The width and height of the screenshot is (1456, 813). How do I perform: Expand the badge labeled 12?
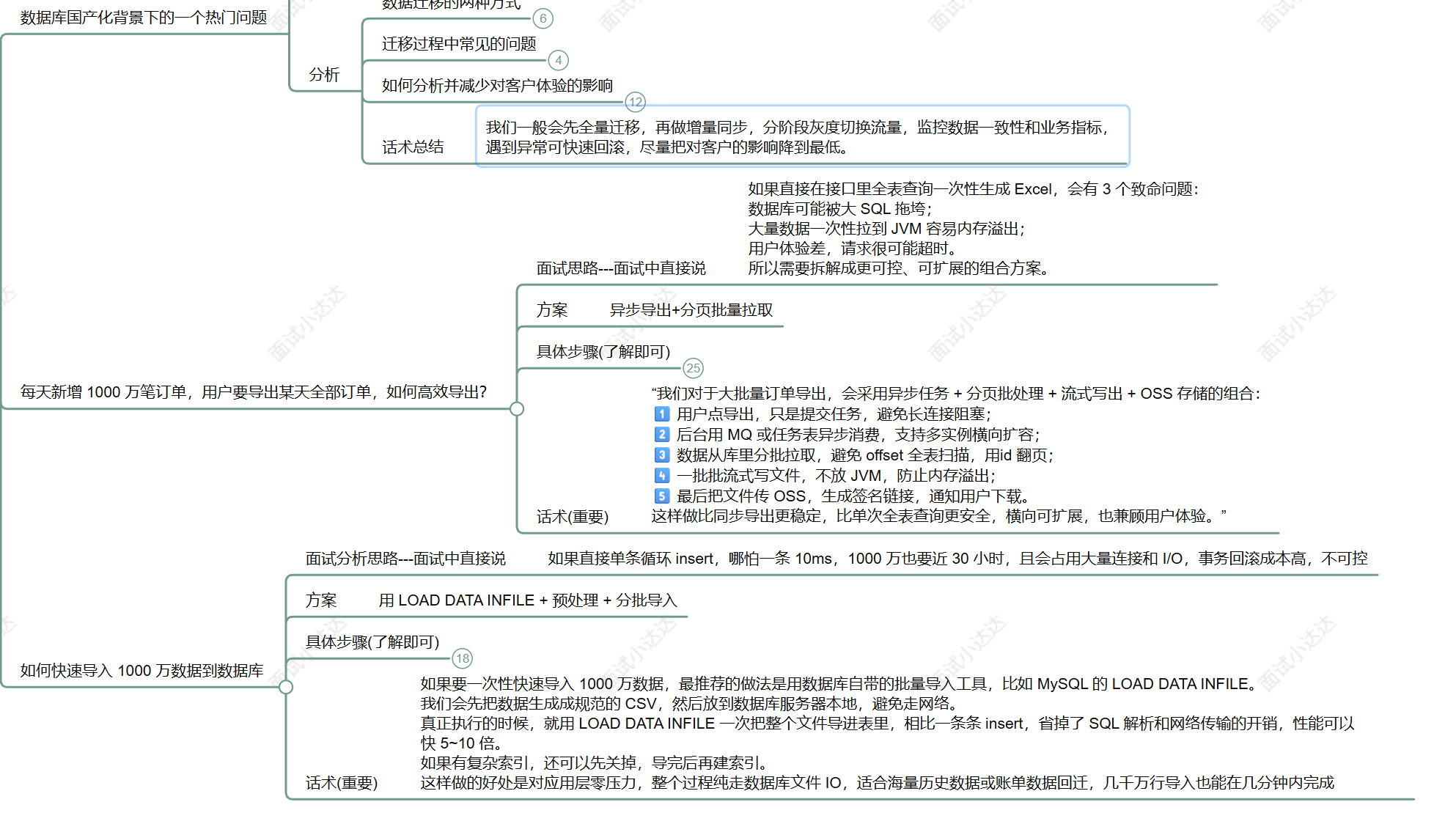[x=635, y=102]
